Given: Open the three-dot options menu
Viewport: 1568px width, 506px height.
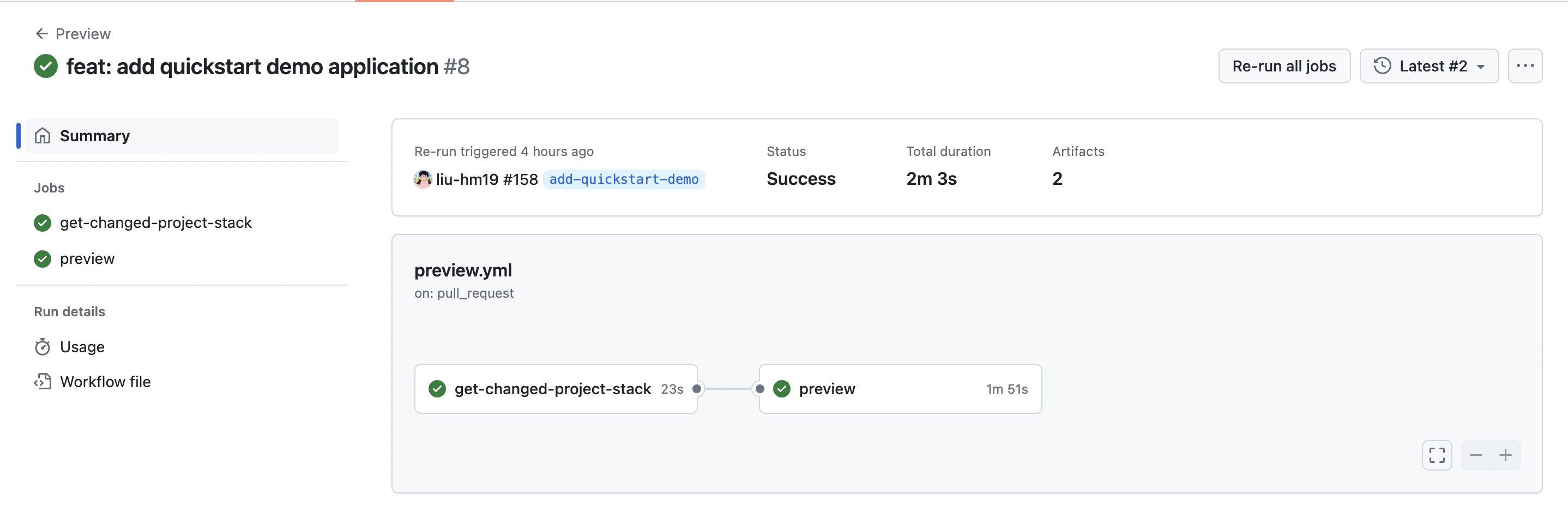Looking at the screenshot, I should click(1526, 66).
